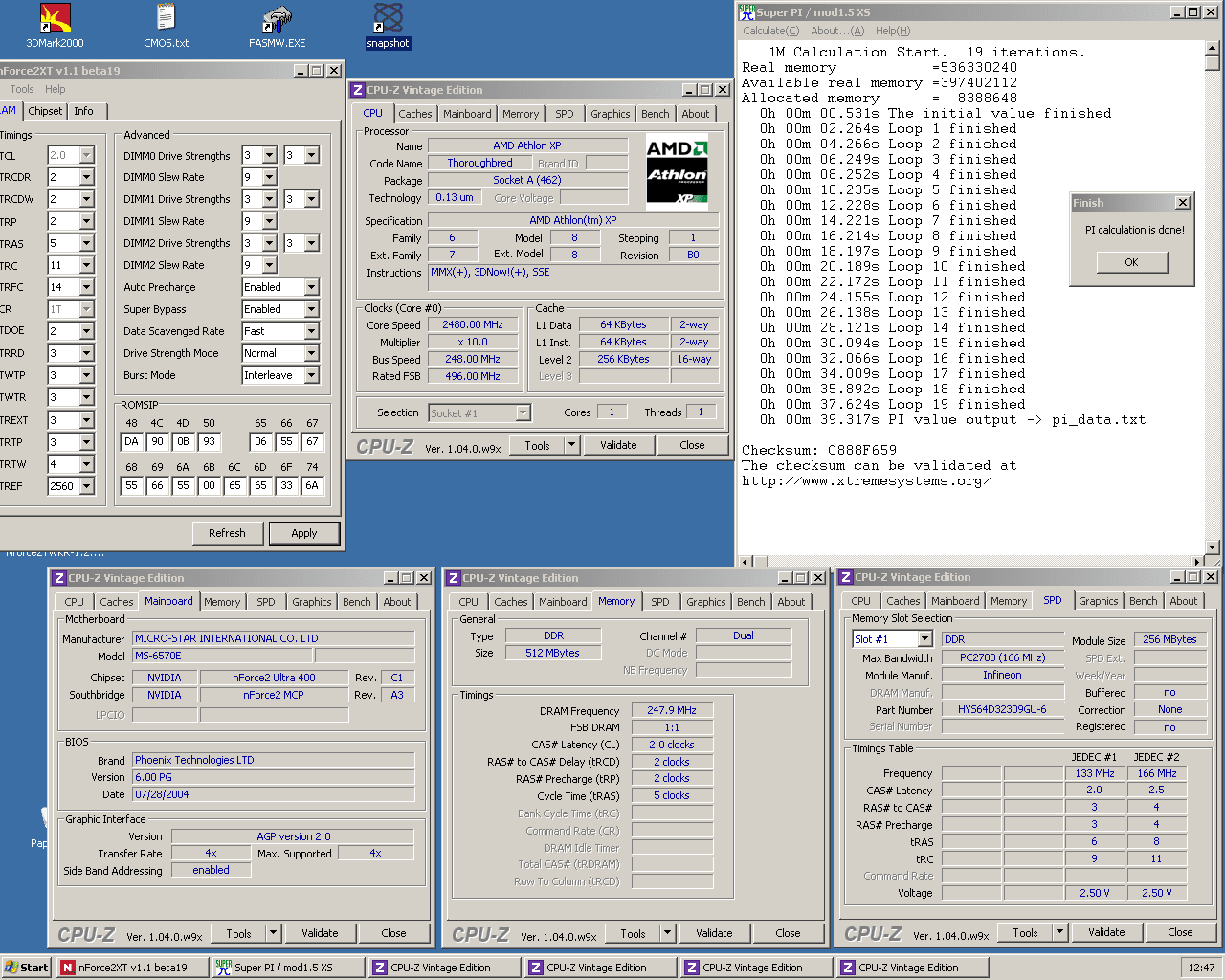
Task: Open the Windows Start menu
Action: coord(26,968)
